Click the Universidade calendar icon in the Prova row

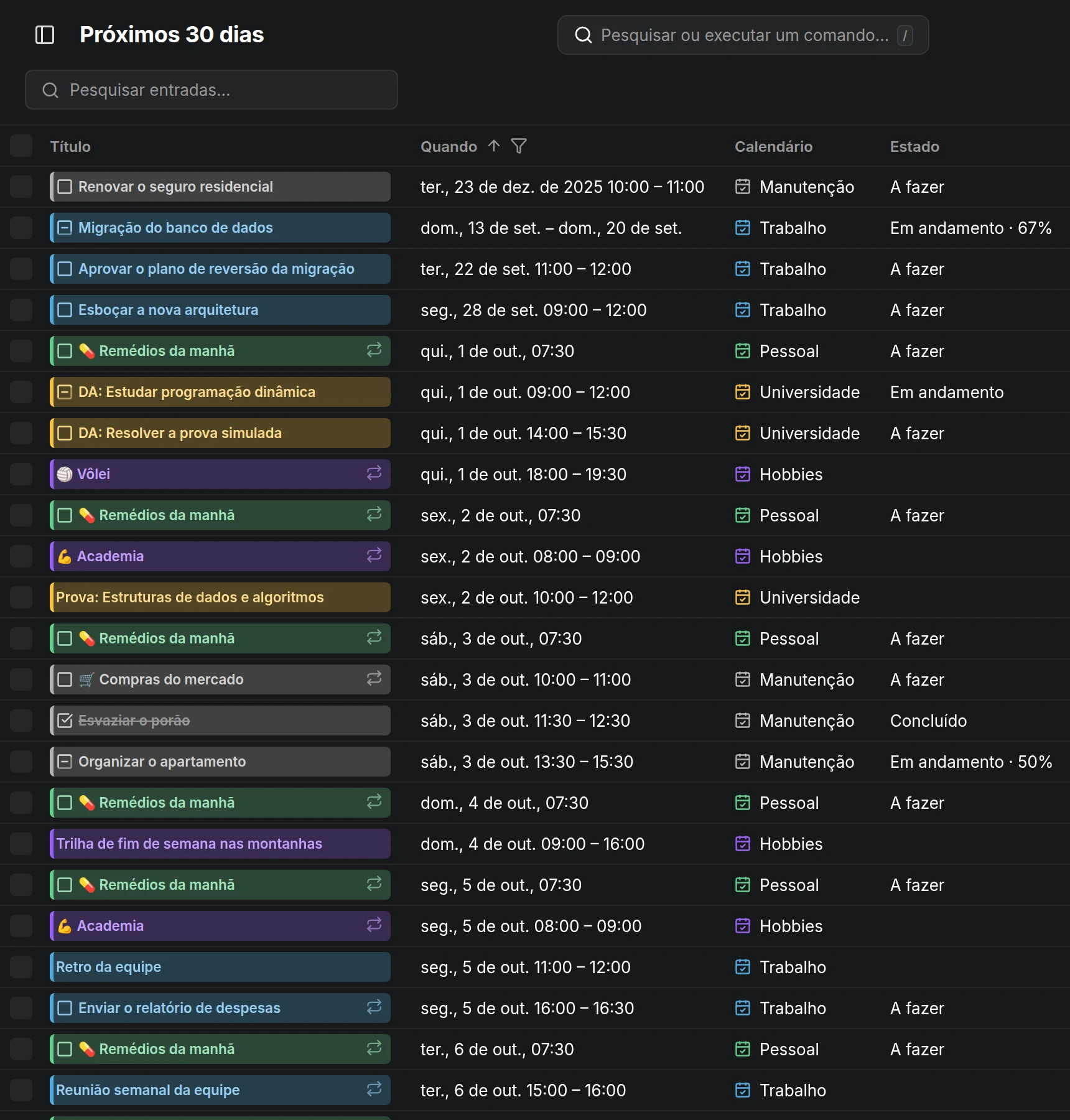(x=743, y=597)
